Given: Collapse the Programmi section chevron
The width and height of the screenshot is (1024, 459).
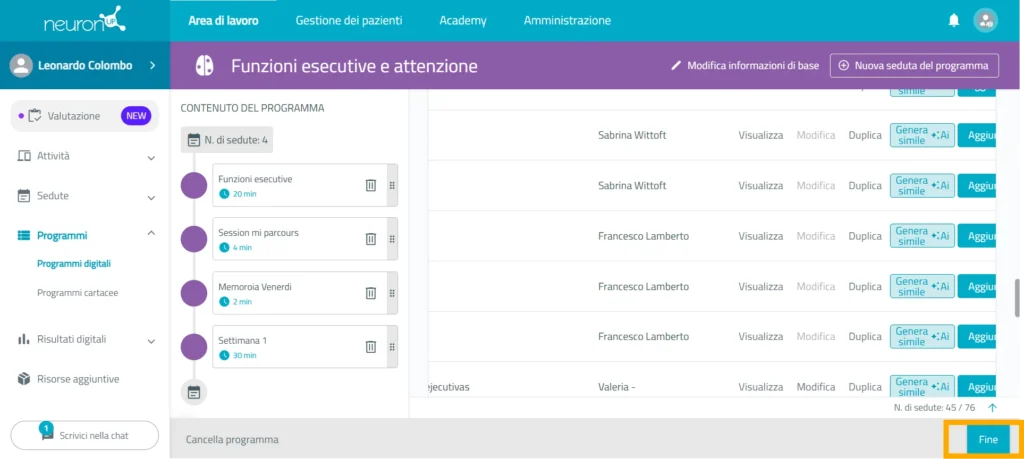Looking at the screenshot, I should (151, 232).
